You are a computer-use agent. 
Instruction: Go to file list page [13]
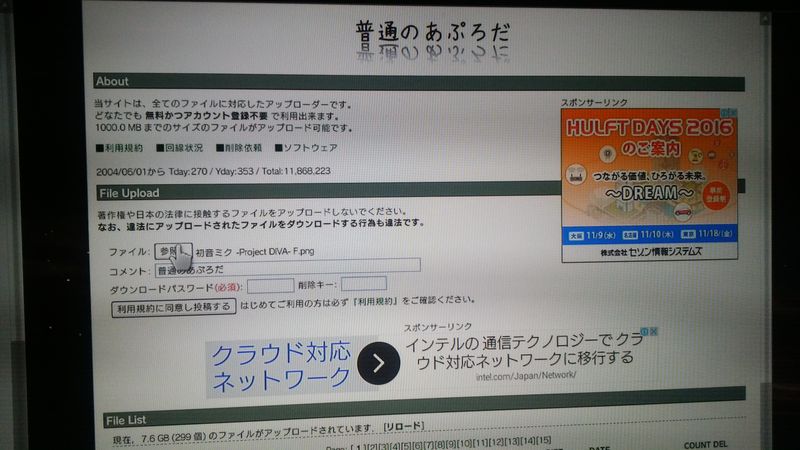click(512, 441)
